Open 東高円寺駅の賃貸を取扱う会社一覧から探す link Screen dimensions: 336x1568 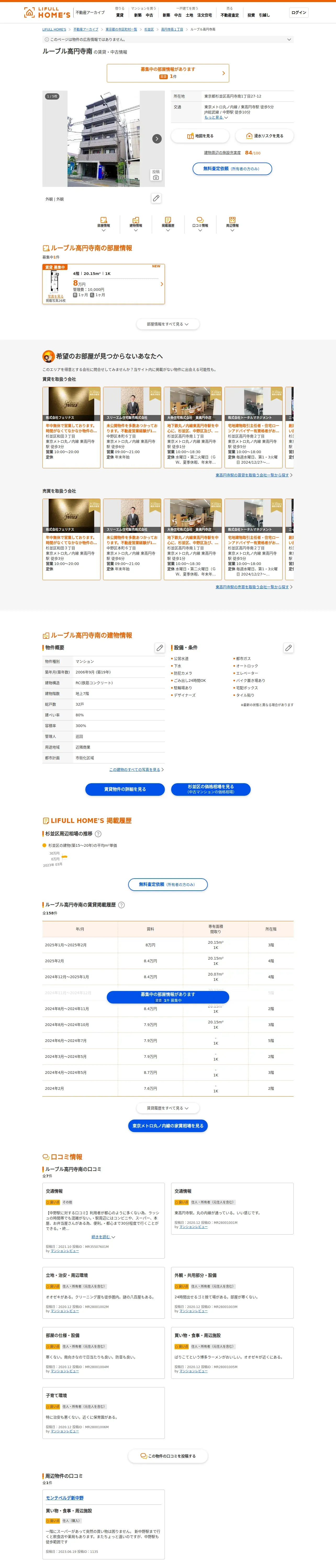[x=253, y=475]
